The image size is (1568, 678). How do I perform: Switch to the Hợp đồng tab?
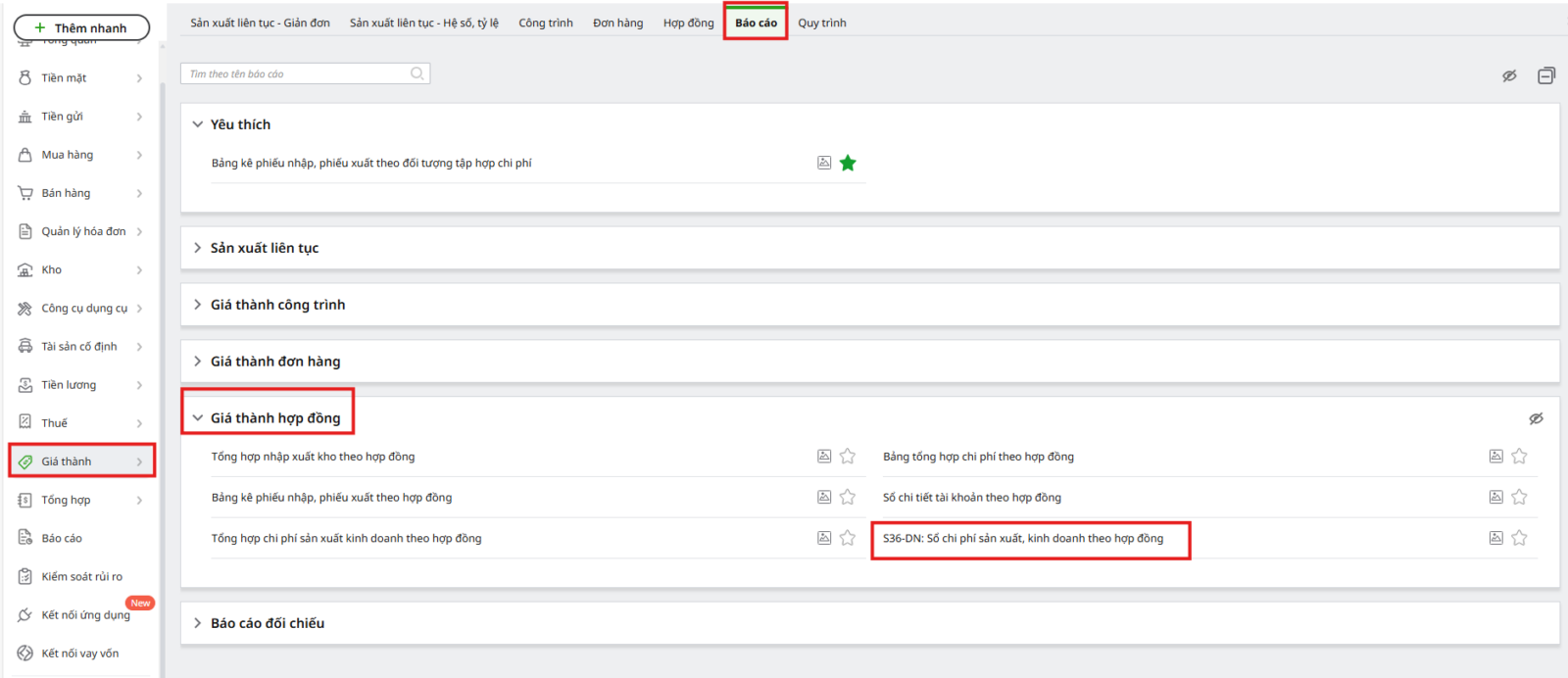[688, 23]
